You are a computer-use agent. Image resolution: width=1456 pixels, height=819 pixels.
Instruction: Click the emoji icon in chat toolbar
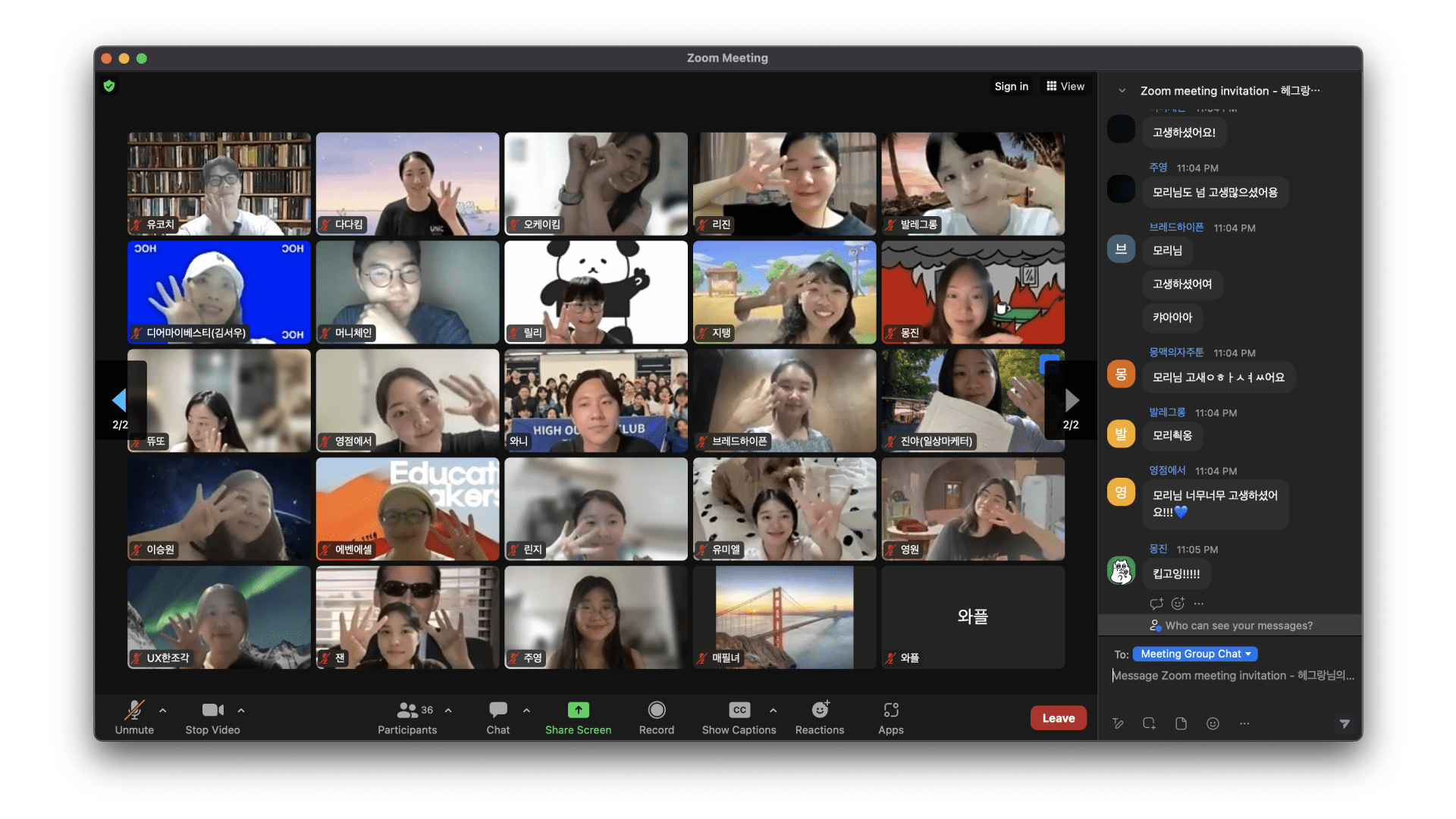point(1213,723)
